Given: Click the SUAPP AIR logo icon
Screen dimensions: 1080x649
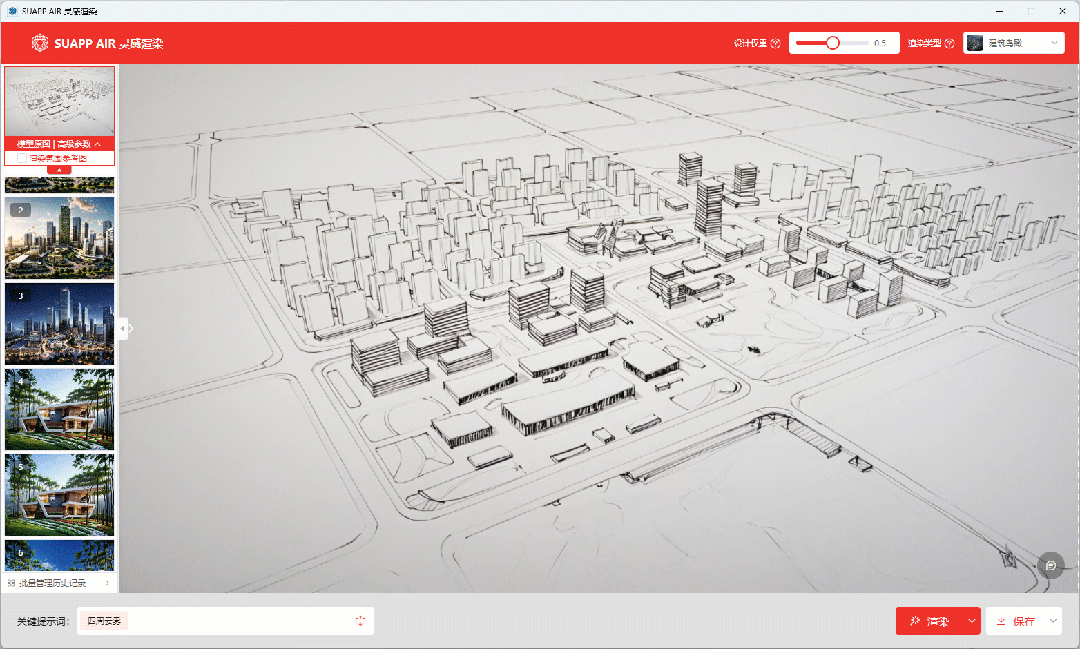Looking at the screenshot, I should pyautogui.click(x=40, y=43).
